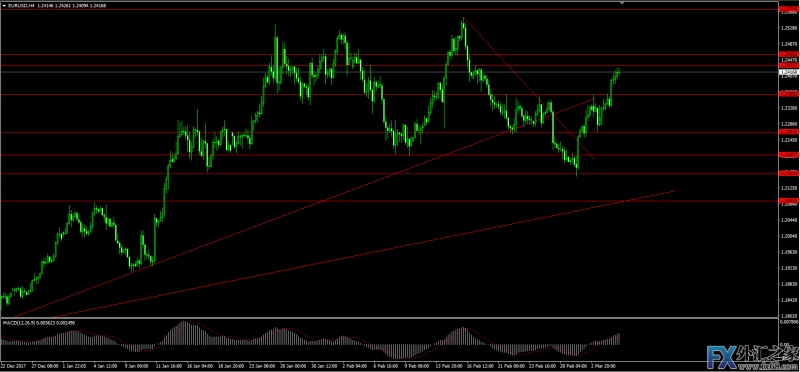Select the 1.2460 red horizontal level tag

[x=789, y=54]
